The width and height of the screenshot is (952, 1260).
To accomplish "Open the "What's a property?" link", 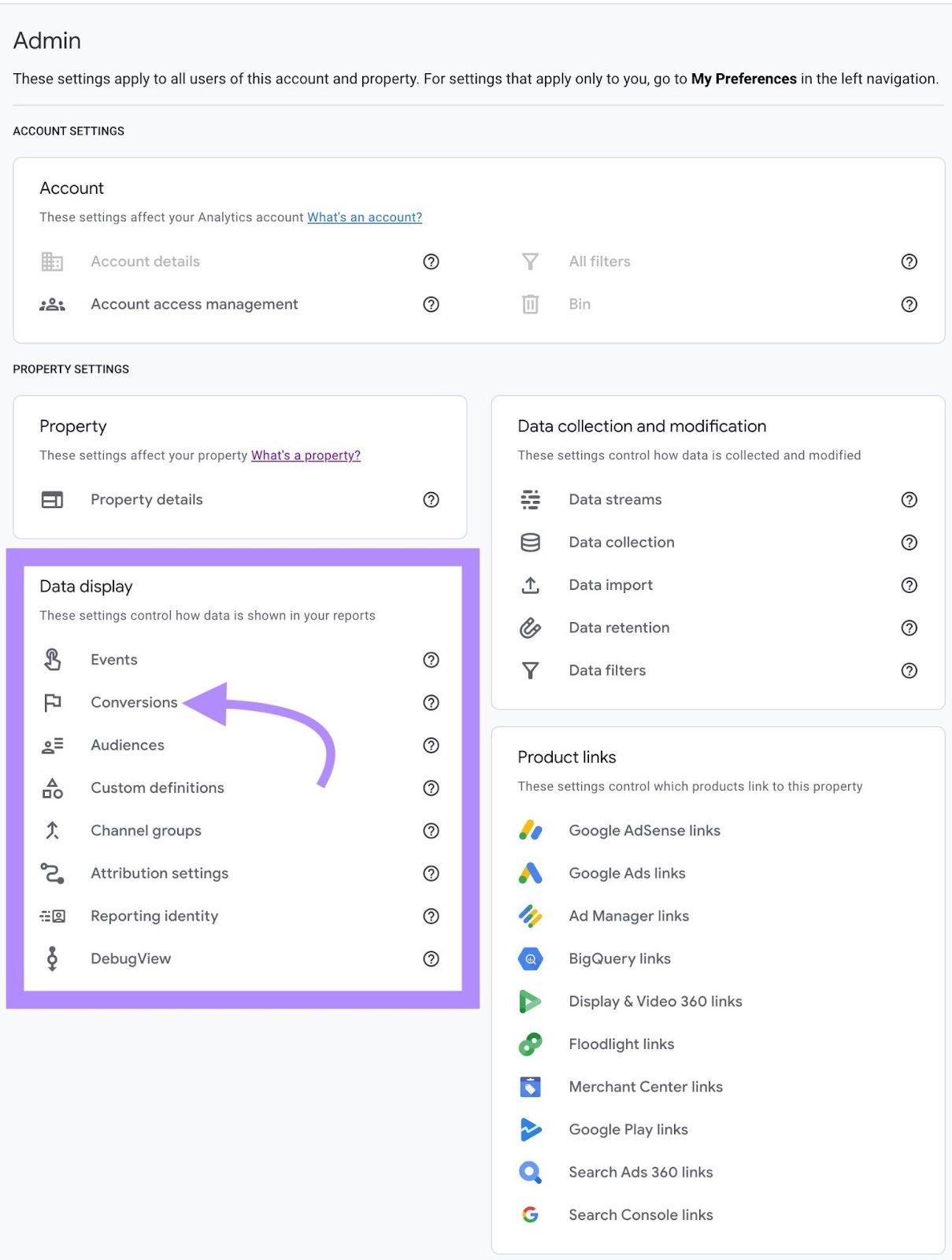I will (x=306, y=456).
